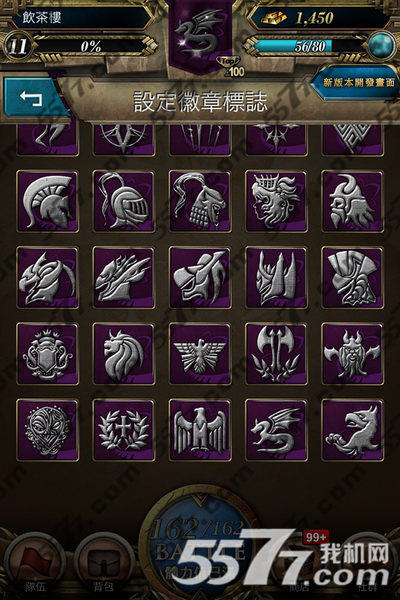Choose the bearded wizard head emblem

(352, 202)
